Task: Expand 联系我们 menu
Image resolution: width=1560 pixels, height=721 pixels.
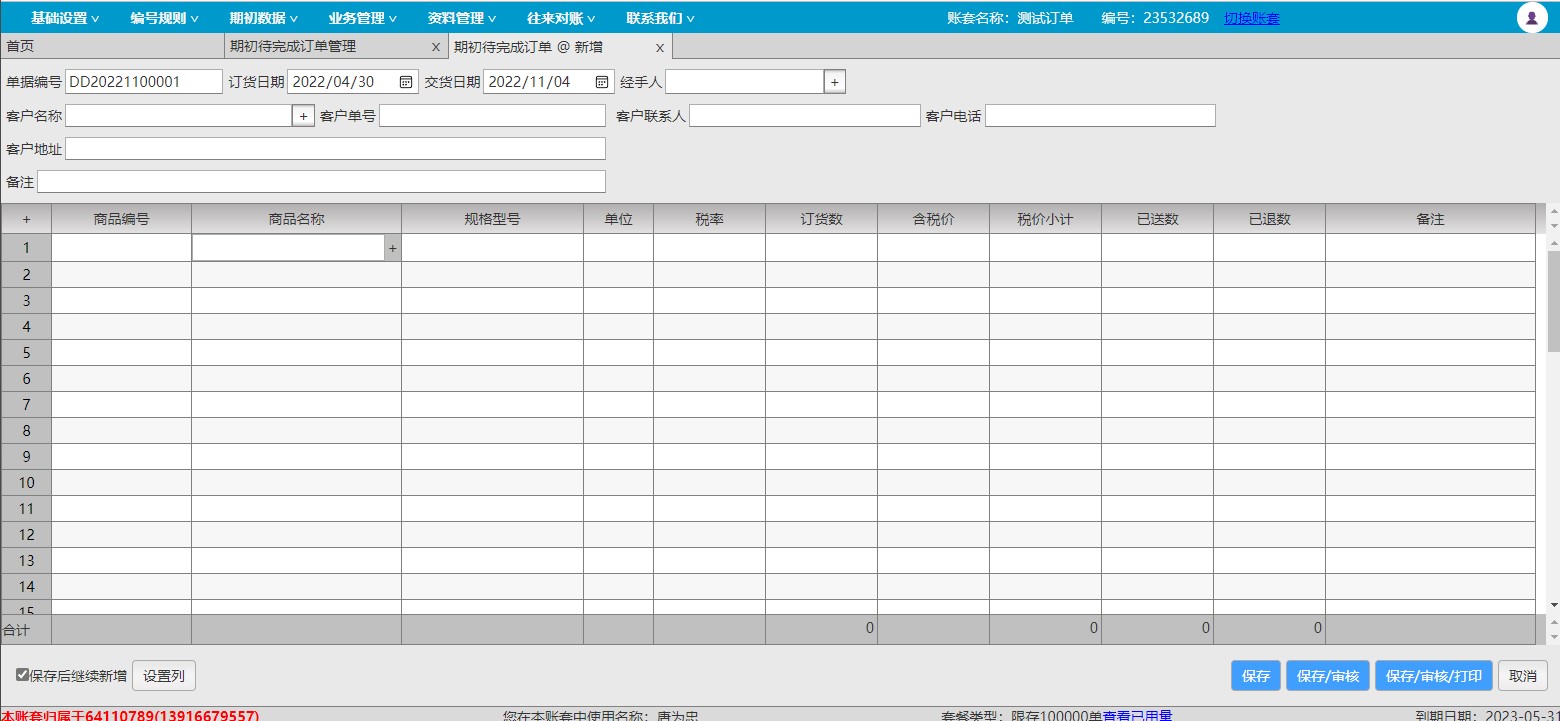Action: tap(661, 18)
